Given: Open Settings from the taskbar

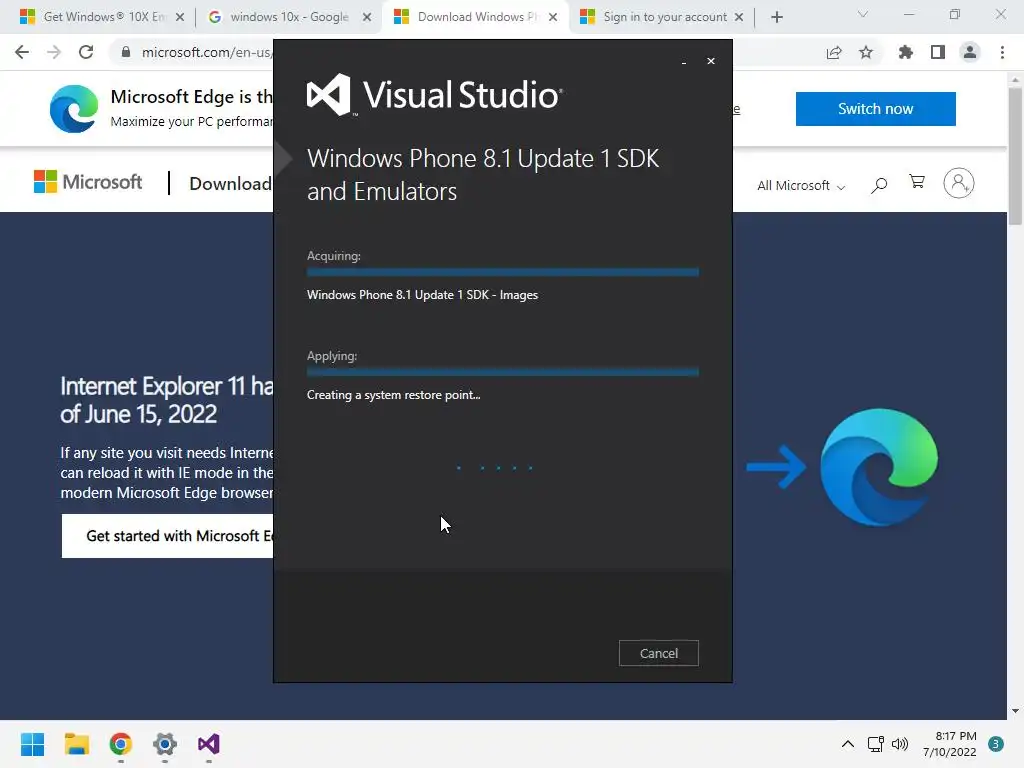Looking at the screenshot, I should pos(165,744).
